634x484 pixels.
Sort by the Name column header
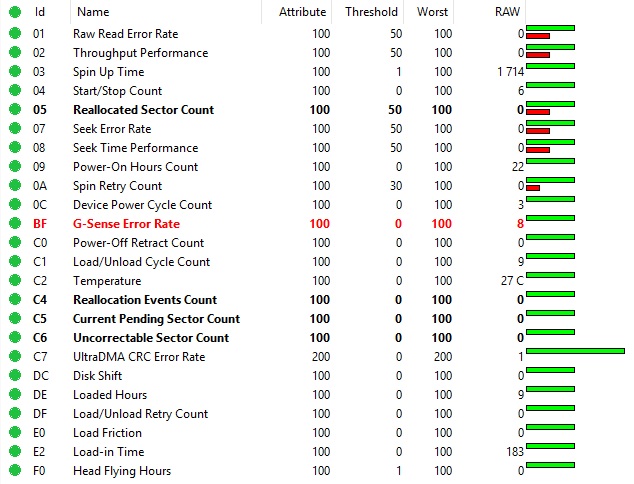click(93, 12)
